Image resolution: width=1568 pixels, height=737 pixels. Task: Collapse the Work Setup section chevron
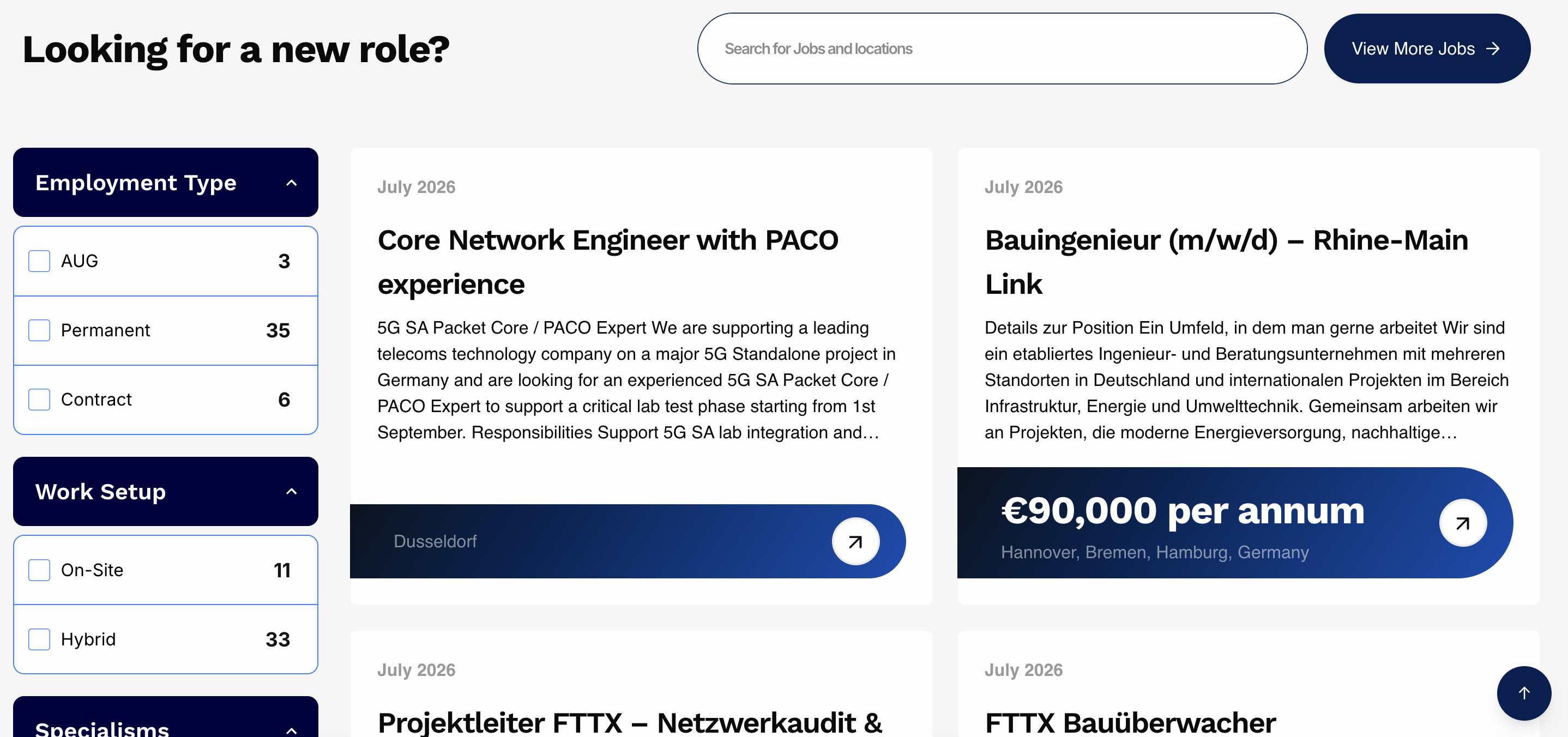tap(292, 491)
